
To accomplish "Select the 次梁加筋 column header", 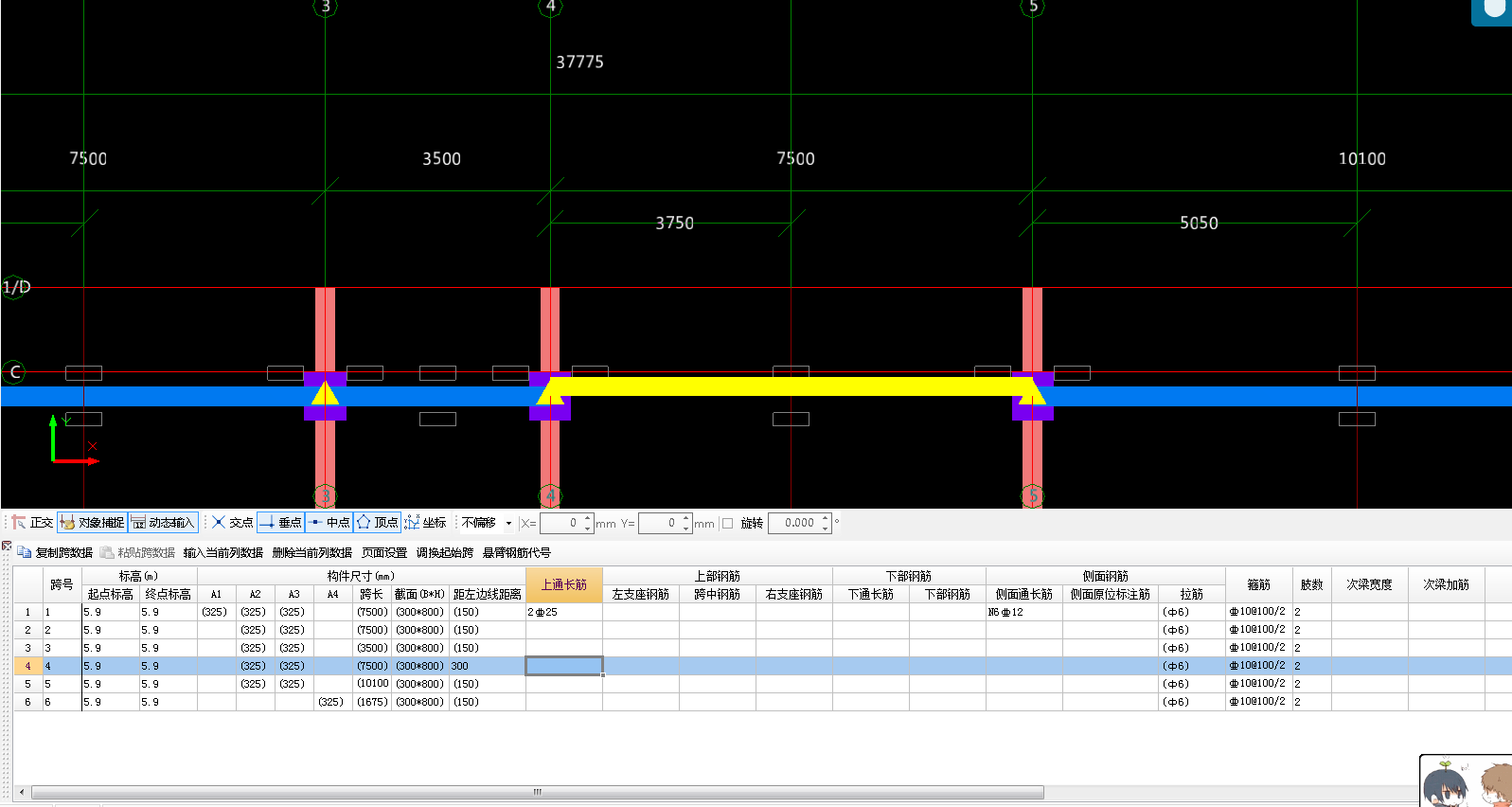I will (x=1447, y=584).
